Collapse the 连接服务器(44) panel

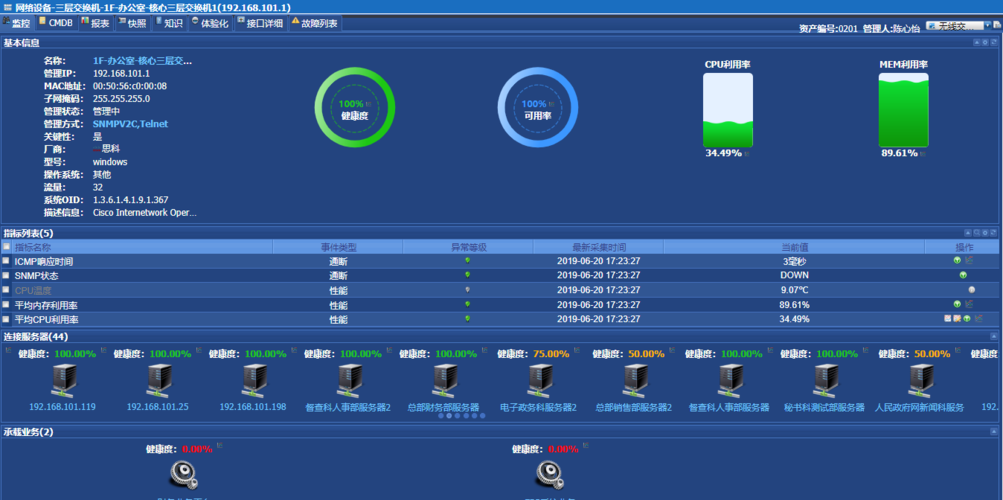[x=994, y=337]
